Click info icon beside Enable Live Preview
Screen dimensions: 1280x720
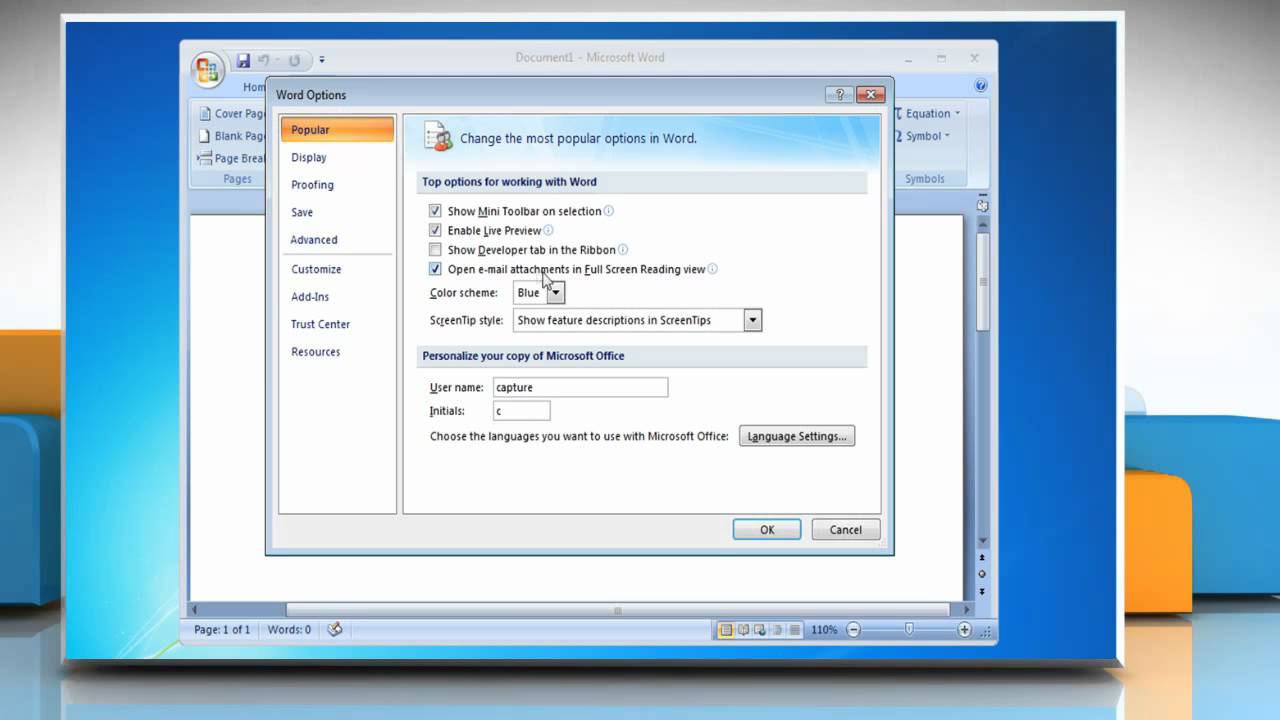(x=548, y=230)
